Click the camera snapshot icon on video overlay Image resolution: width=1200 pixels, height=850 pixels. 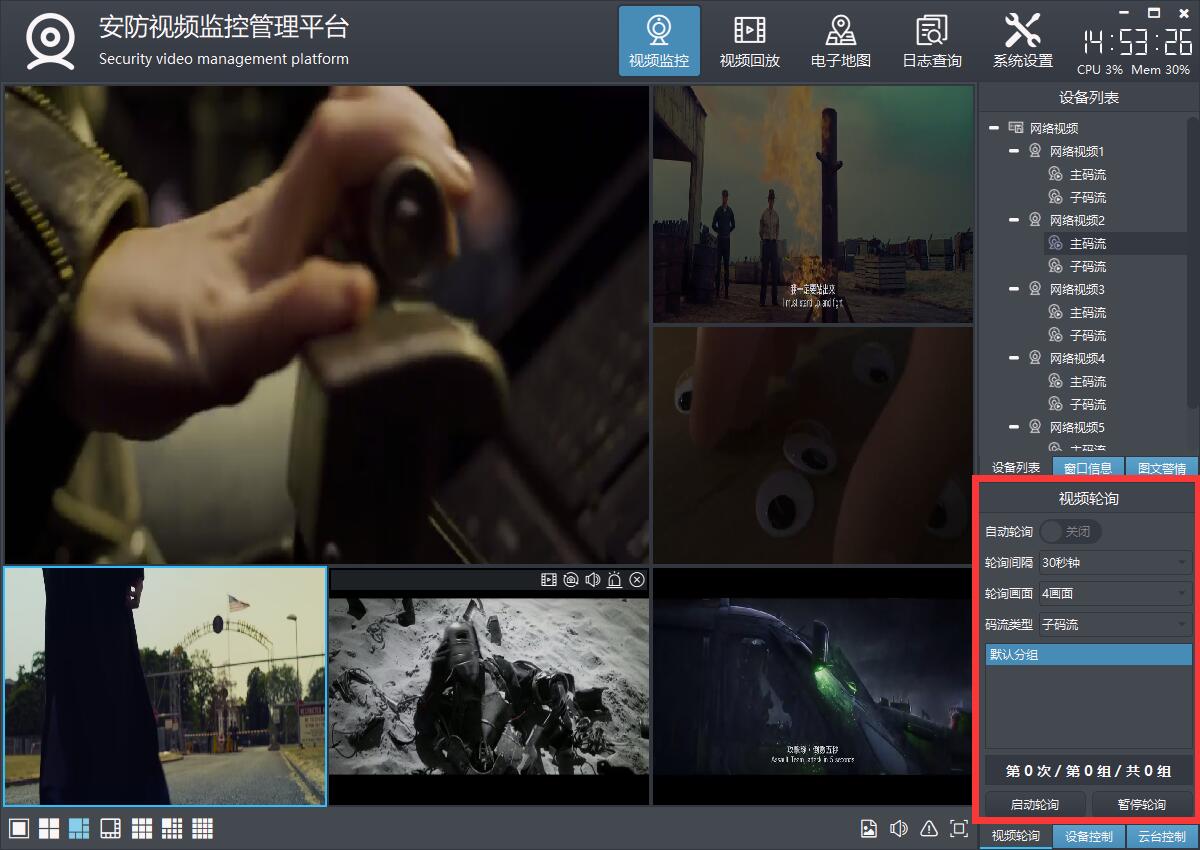click(570, 579)
